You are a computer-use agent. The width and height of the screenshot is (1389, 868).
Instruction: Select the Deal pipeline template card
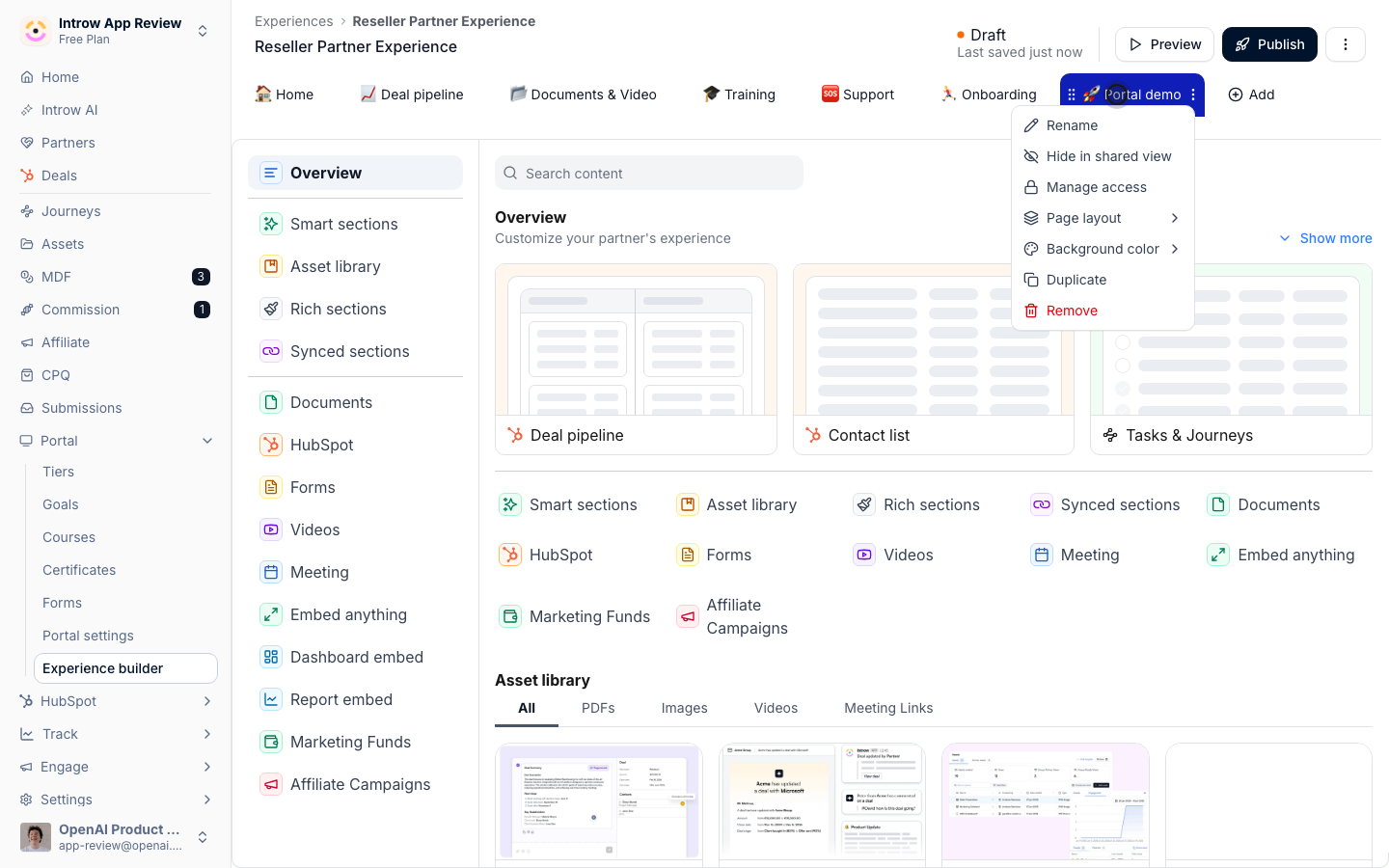pyautogui.click(x=636, y=359)
